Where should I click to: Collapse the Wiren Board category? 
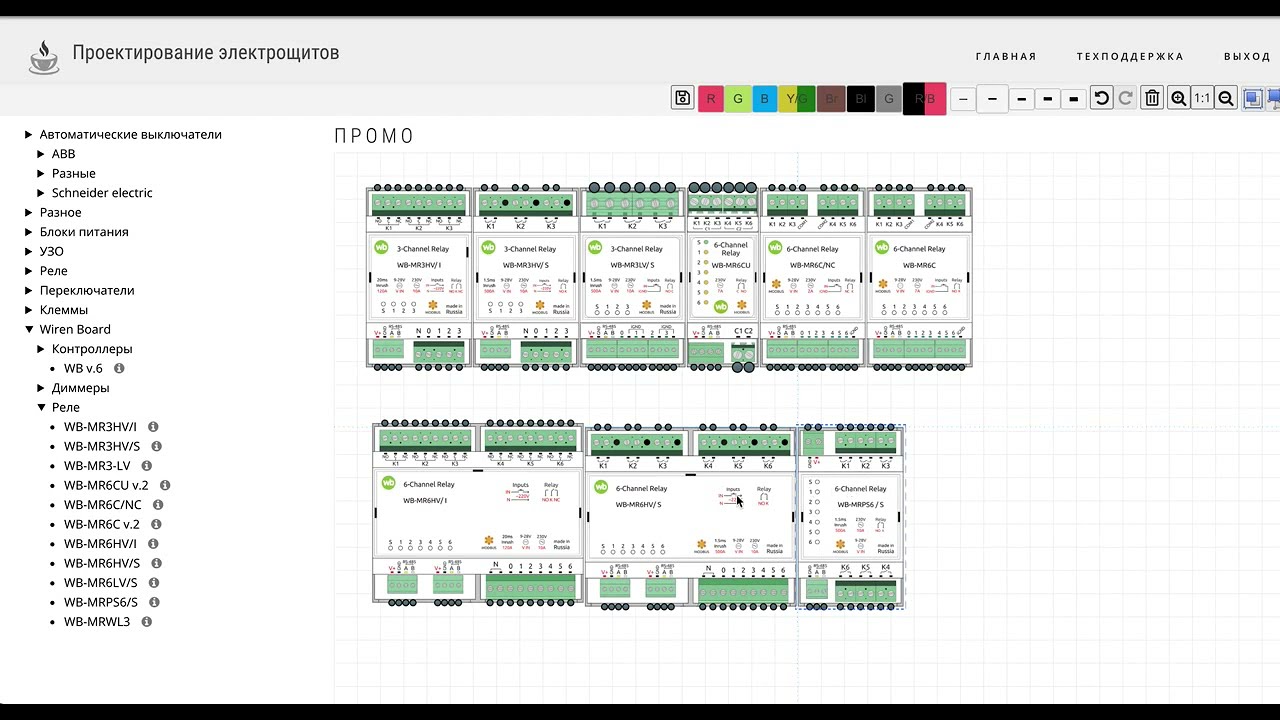click(29, 329)
